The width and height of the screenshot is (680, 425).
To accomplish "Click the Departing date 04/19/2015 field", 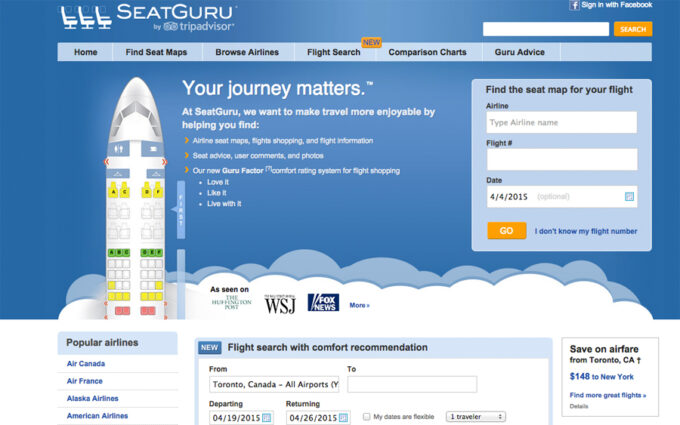I will [x=241, y=418].
